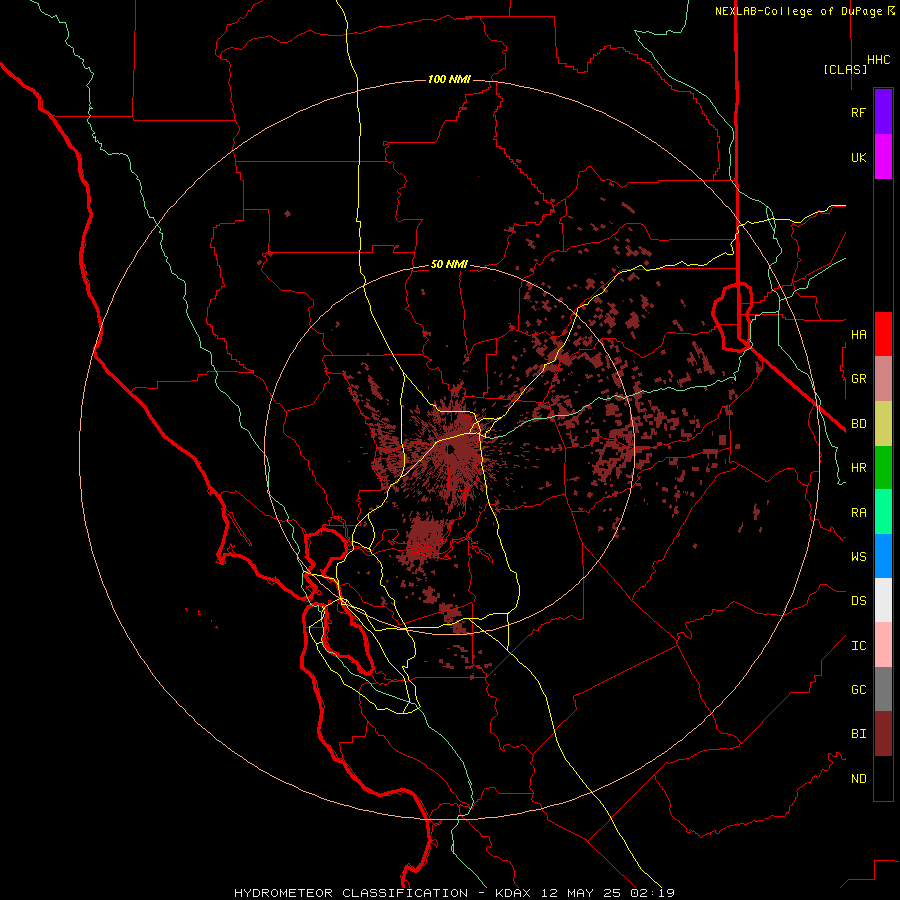Image resolution: width=900 pixels, height=900 pixels.
Task: Click the radar site center at KDAX
Action: [x=450, y=449]
